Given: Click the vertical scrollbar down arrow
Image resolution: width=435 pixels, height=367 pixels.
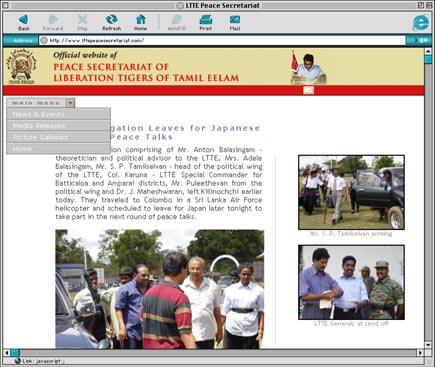Looking at the screenshot, I should click(428, 345).
